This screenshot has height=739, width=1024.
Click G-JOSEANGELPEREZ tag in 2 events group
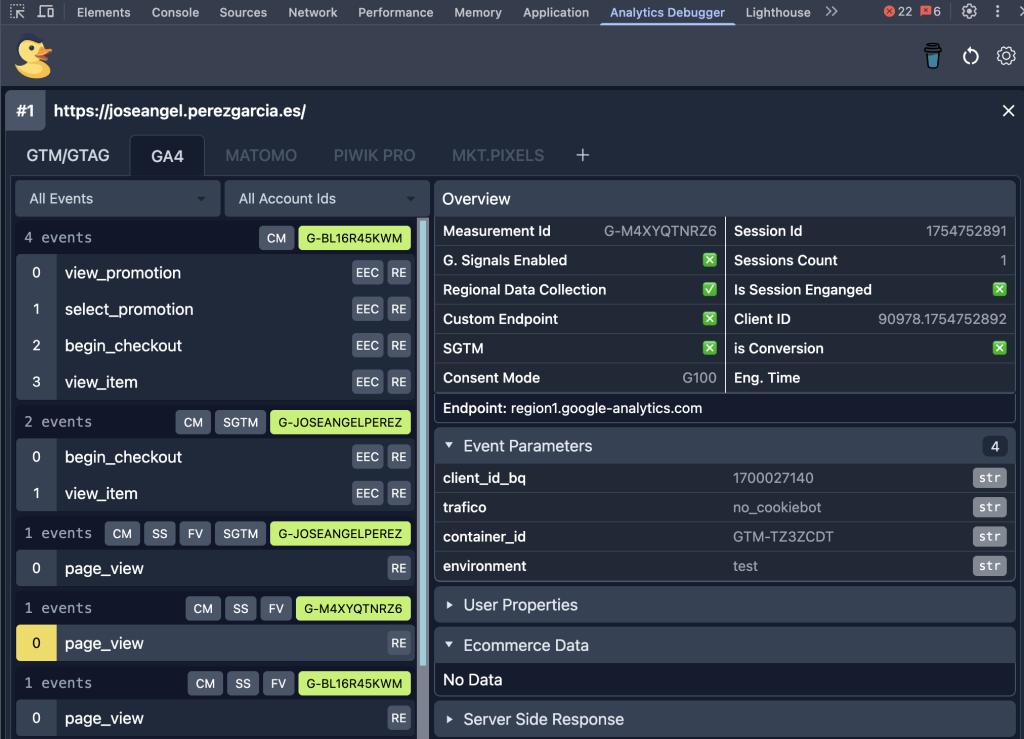point(340,422)
